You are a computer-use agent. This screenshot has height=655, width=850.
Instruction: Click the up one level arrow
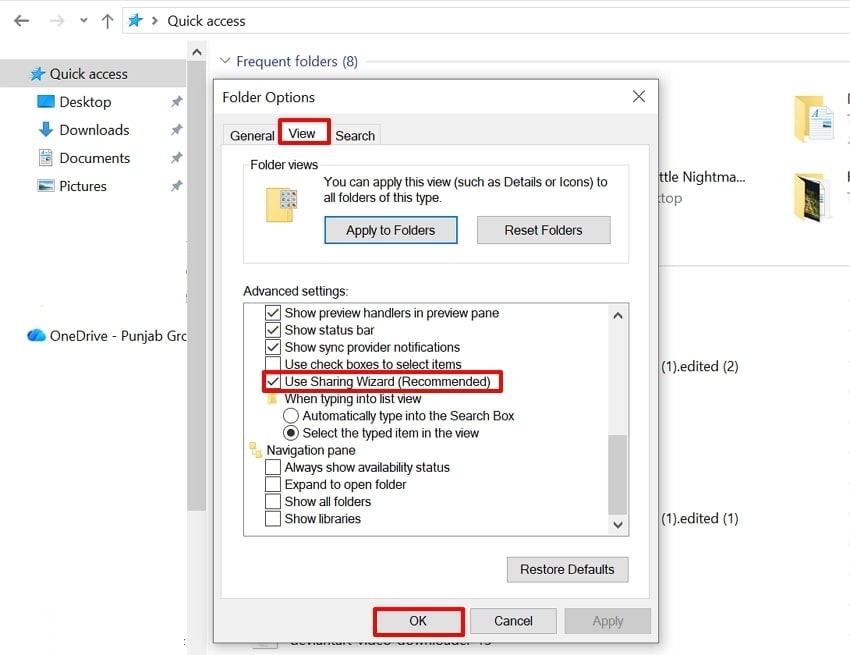(x=110, y=20)
